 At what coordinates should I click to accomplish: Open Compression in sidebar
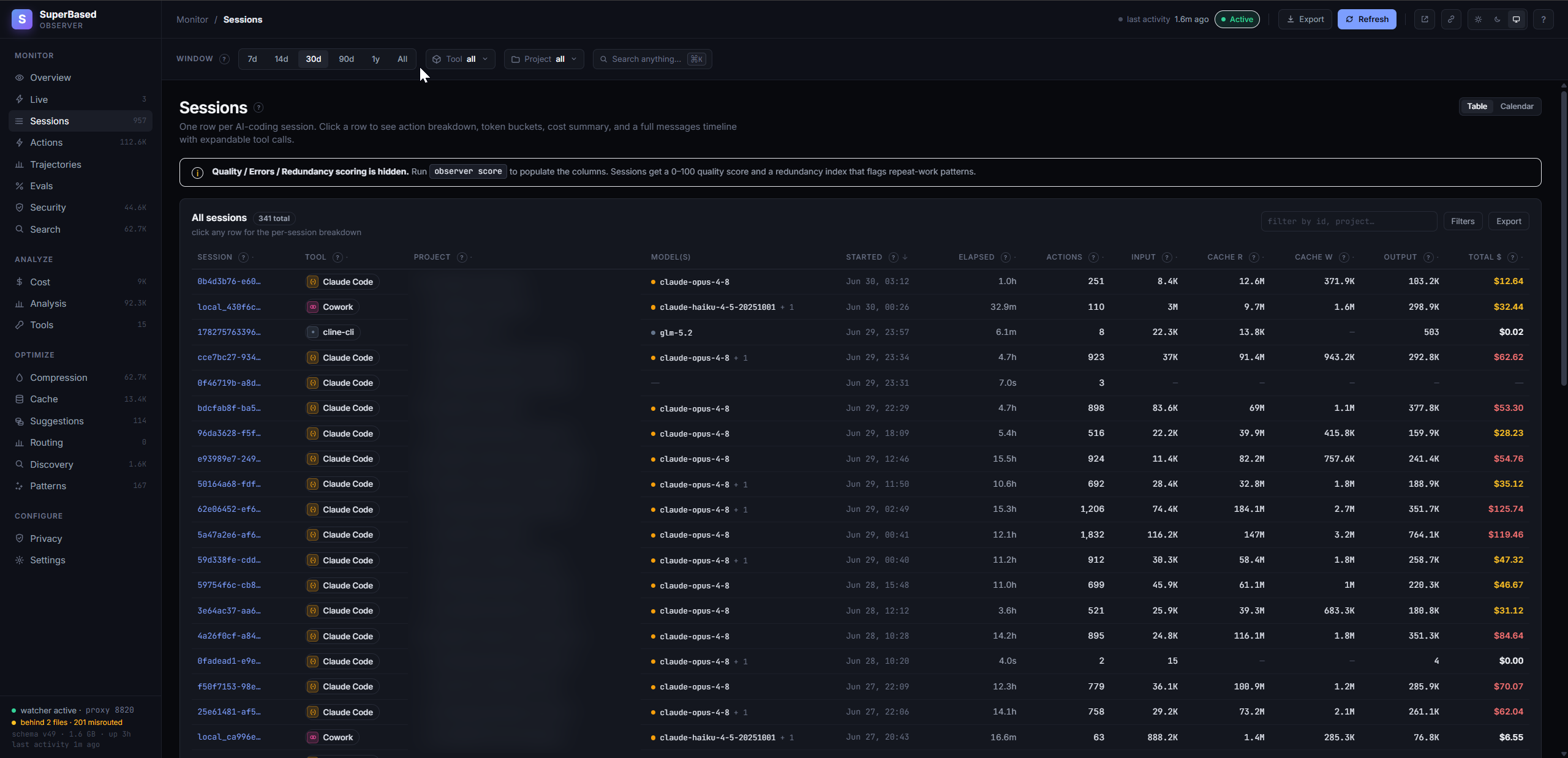pyautogui.click(x=80, y=378)
